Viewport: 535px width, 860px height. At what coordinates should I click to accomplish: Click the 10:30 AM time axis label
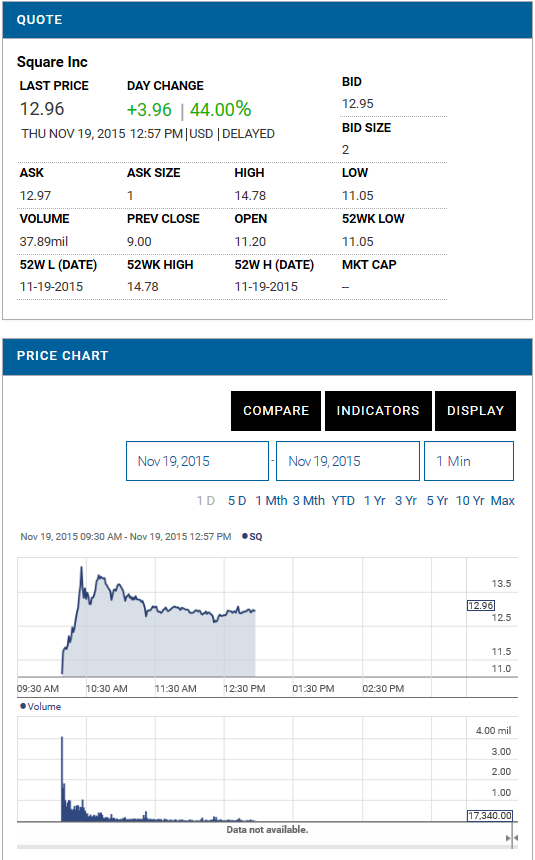click(106, 688)
